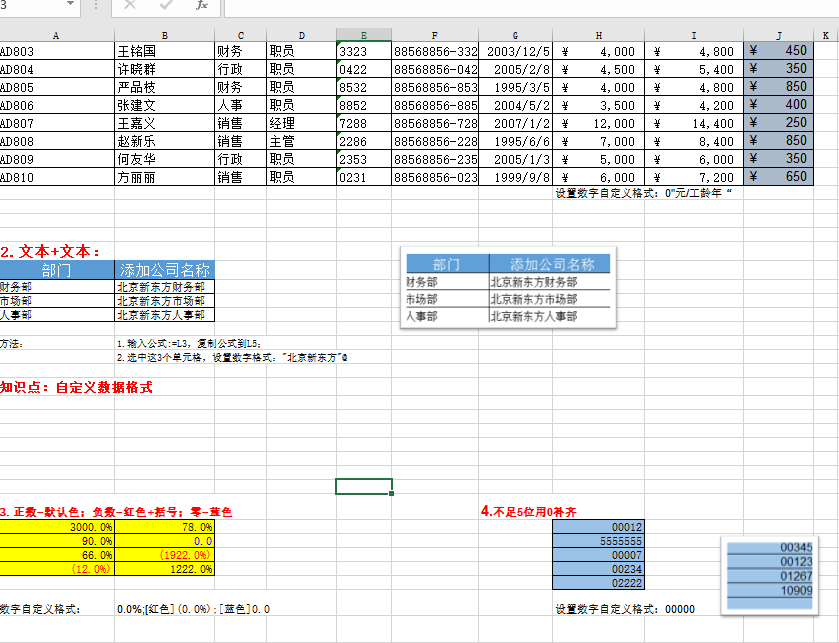Click cell with name 王铭国
839x643 pixels.
tap(164, 51)
